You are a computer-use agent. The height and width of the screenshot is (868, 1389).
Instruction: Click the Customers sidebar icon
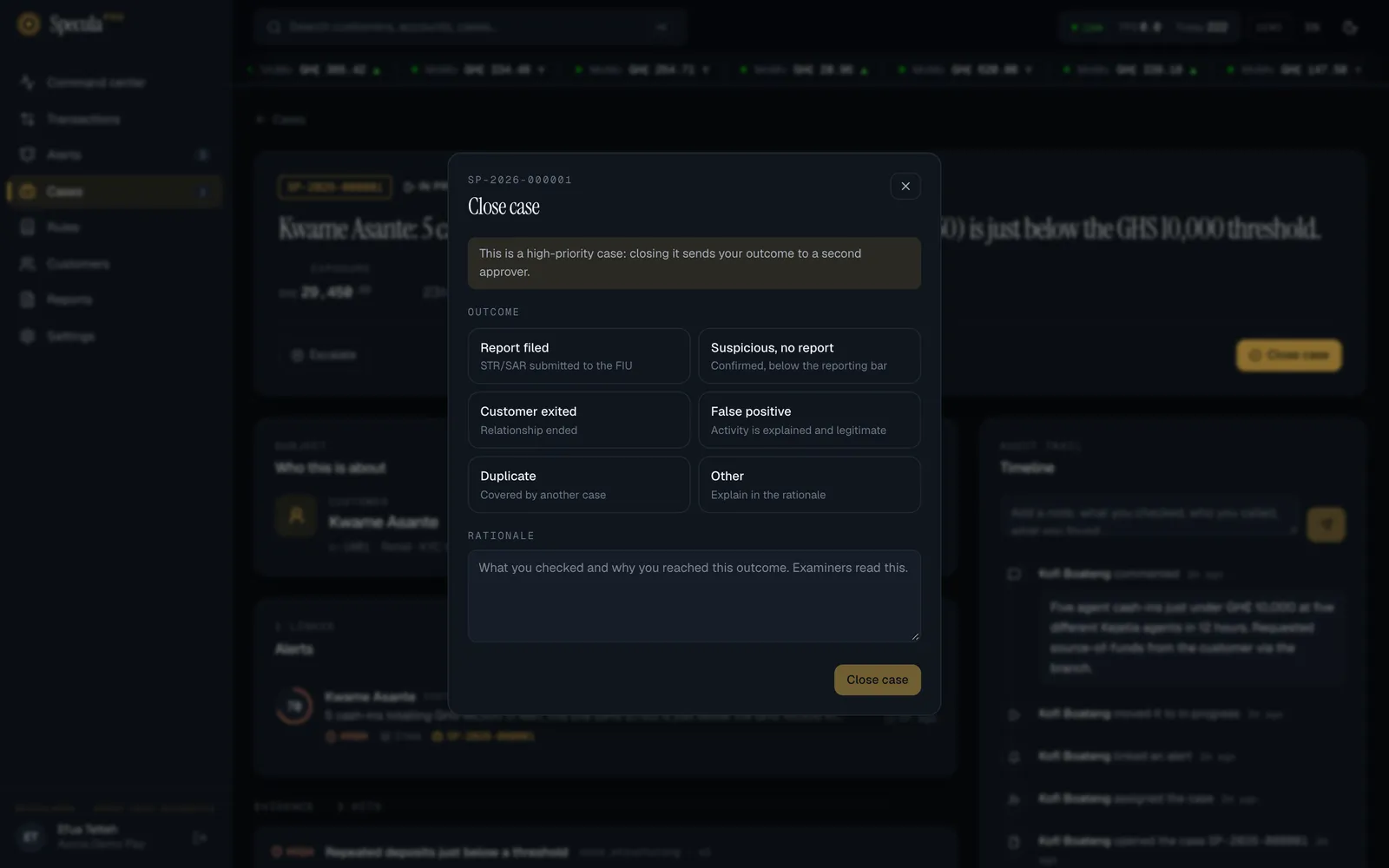tap(28, 263)
